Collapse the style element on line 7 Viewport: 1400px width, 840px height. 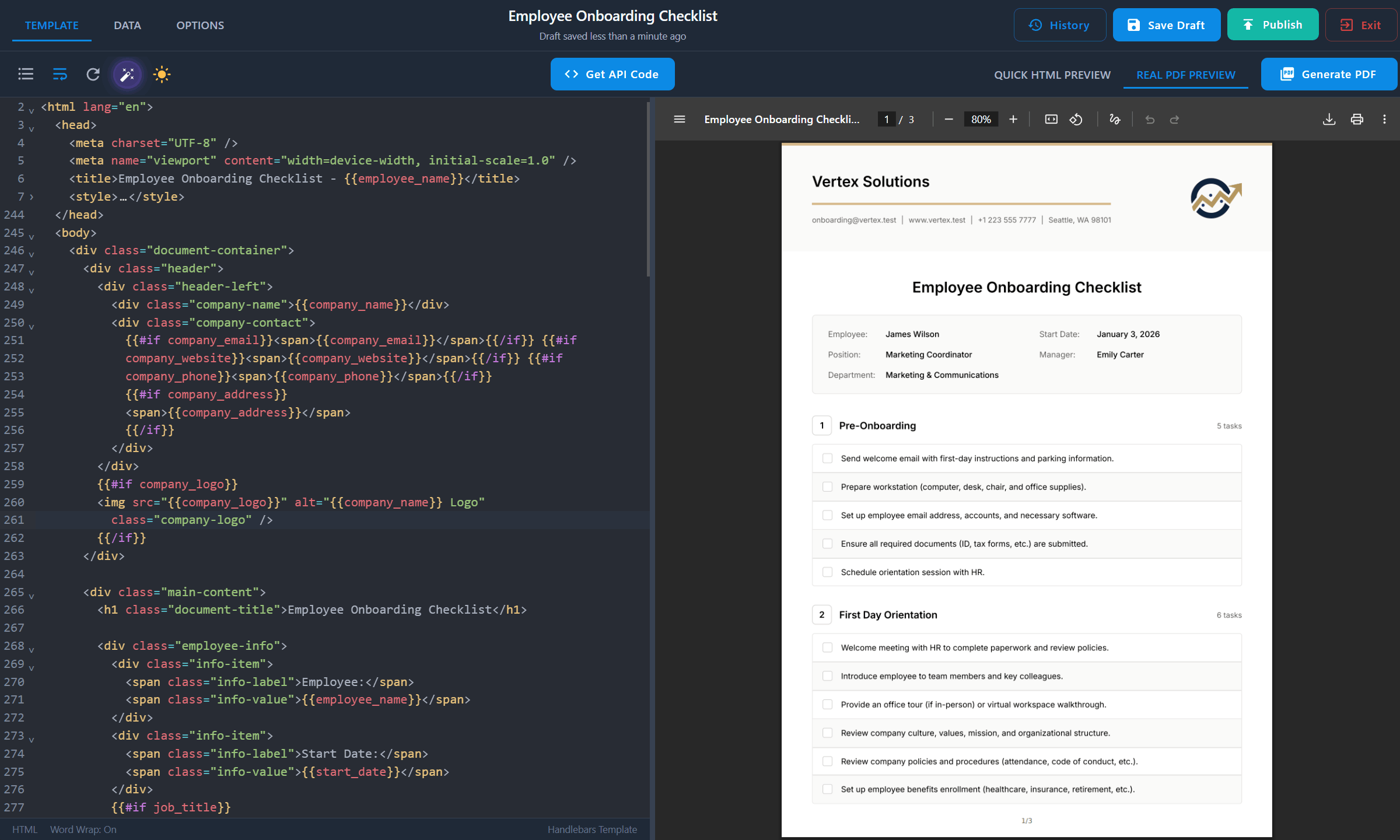(32, 198)
